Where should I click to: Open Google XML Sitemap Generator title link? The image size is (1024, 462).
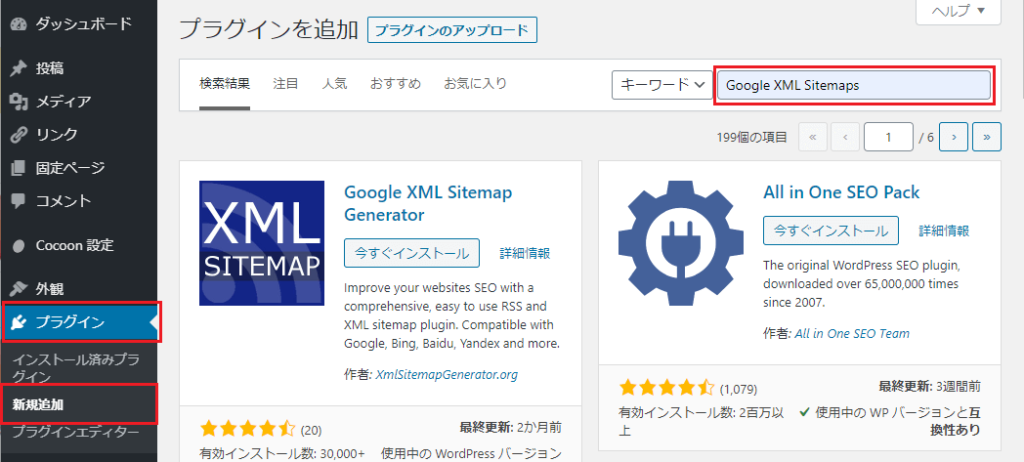click(x=428, y=203)
